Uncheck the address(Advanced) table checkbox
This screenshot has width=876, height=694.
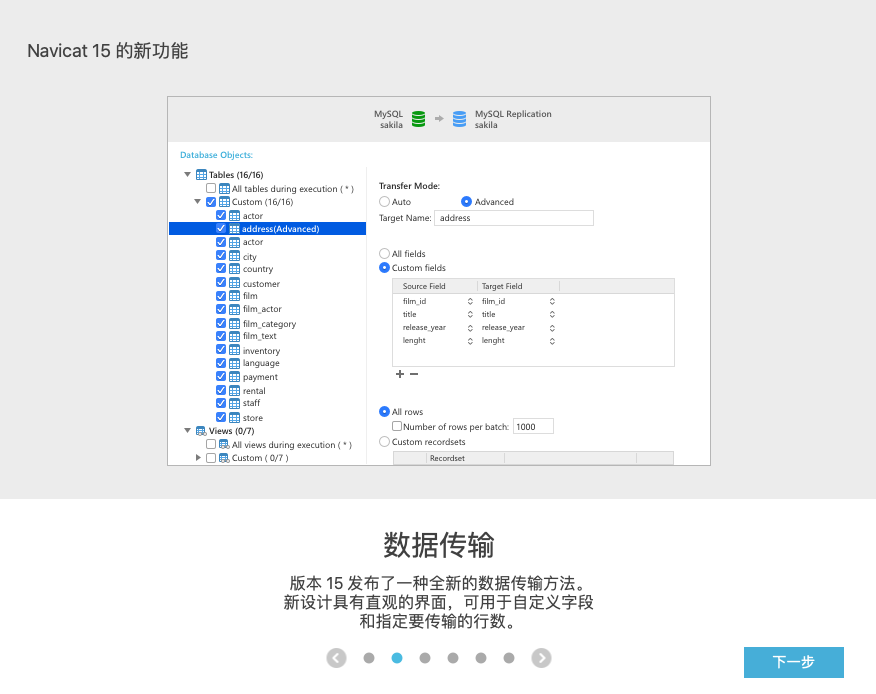[221, 229]
